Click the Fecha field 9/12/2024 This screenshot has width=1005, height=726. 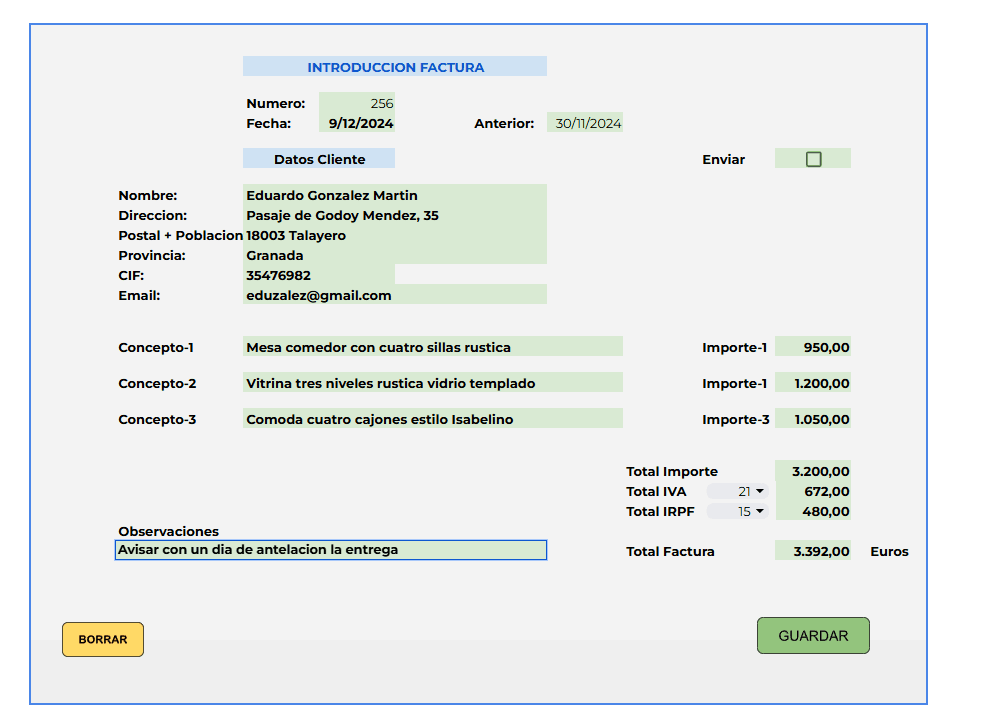point(357,123)
